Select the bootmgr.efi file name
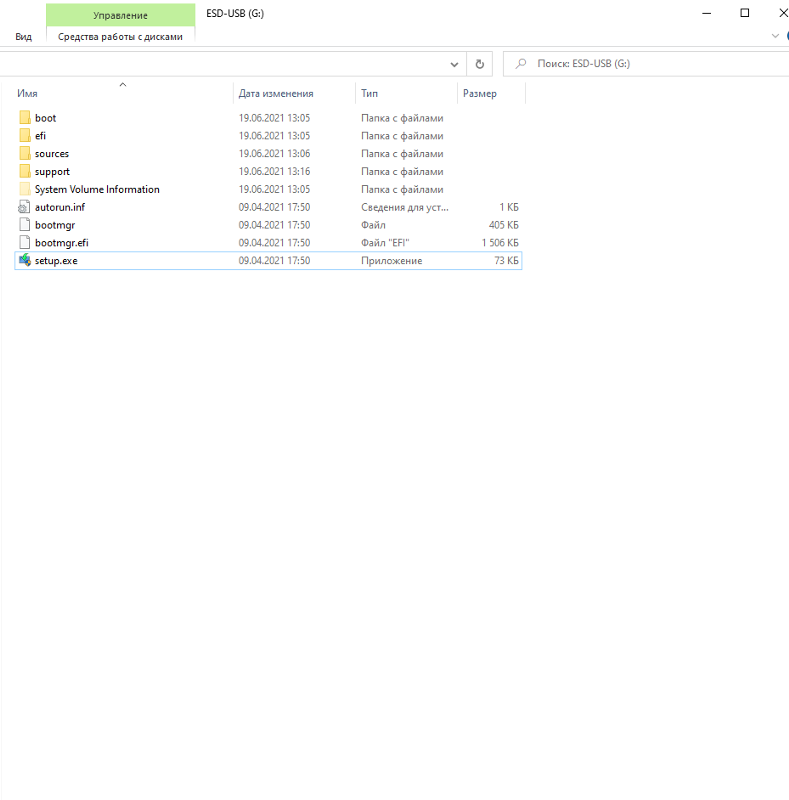The image size is (789, 800). [x=61, y=243]
